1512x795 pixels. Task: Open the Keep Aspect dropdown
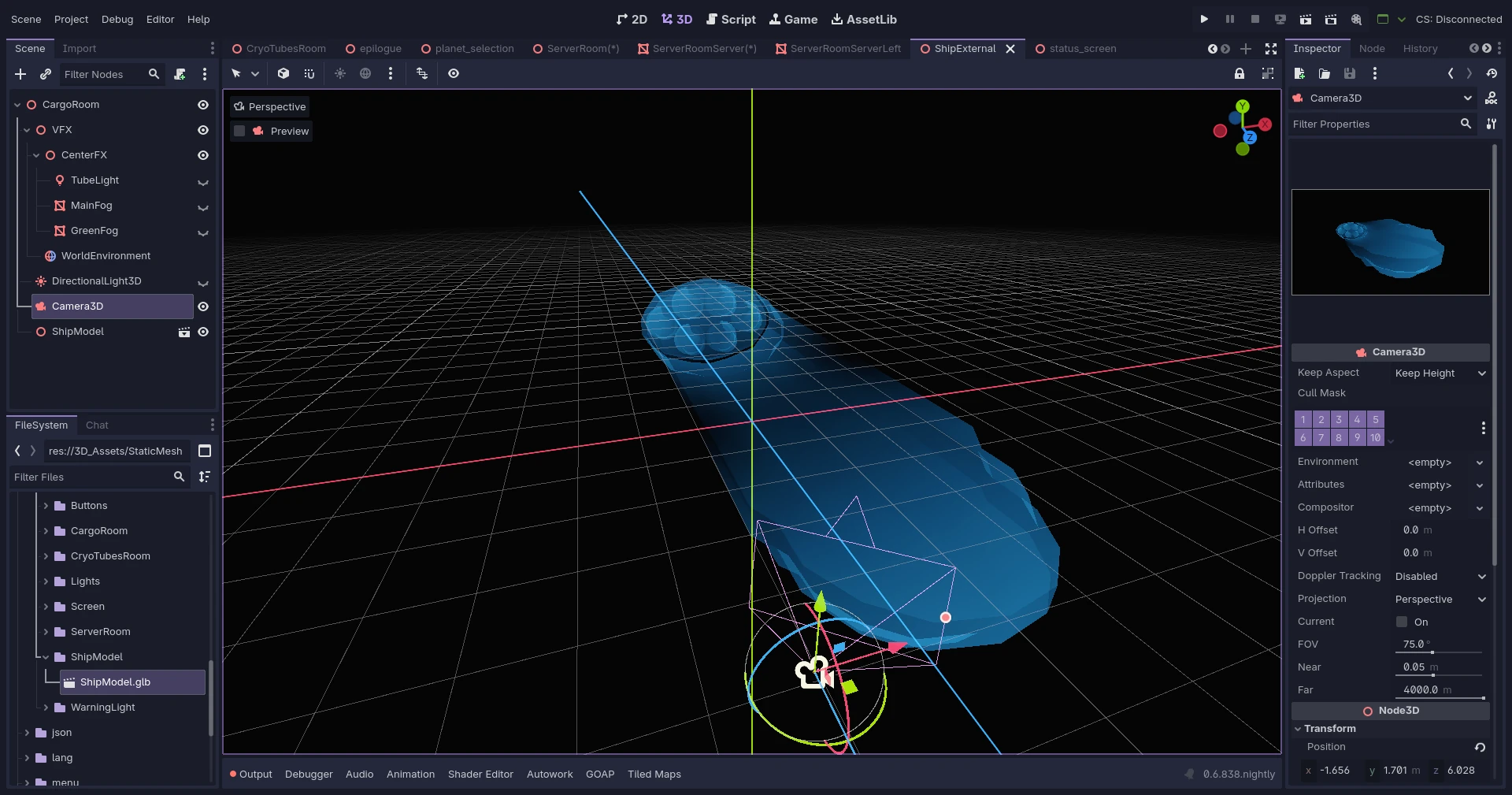pyautogui.click(x=1440, y=373)
